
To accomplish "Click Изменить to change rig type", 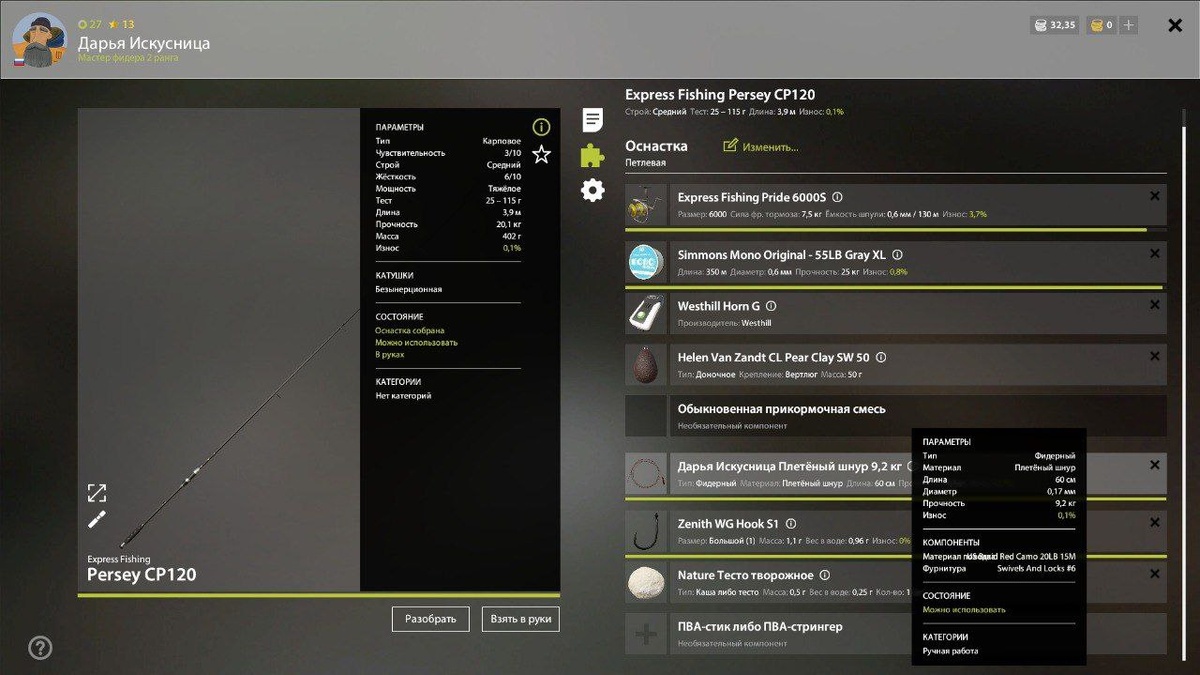I will [x=761, y=146].
